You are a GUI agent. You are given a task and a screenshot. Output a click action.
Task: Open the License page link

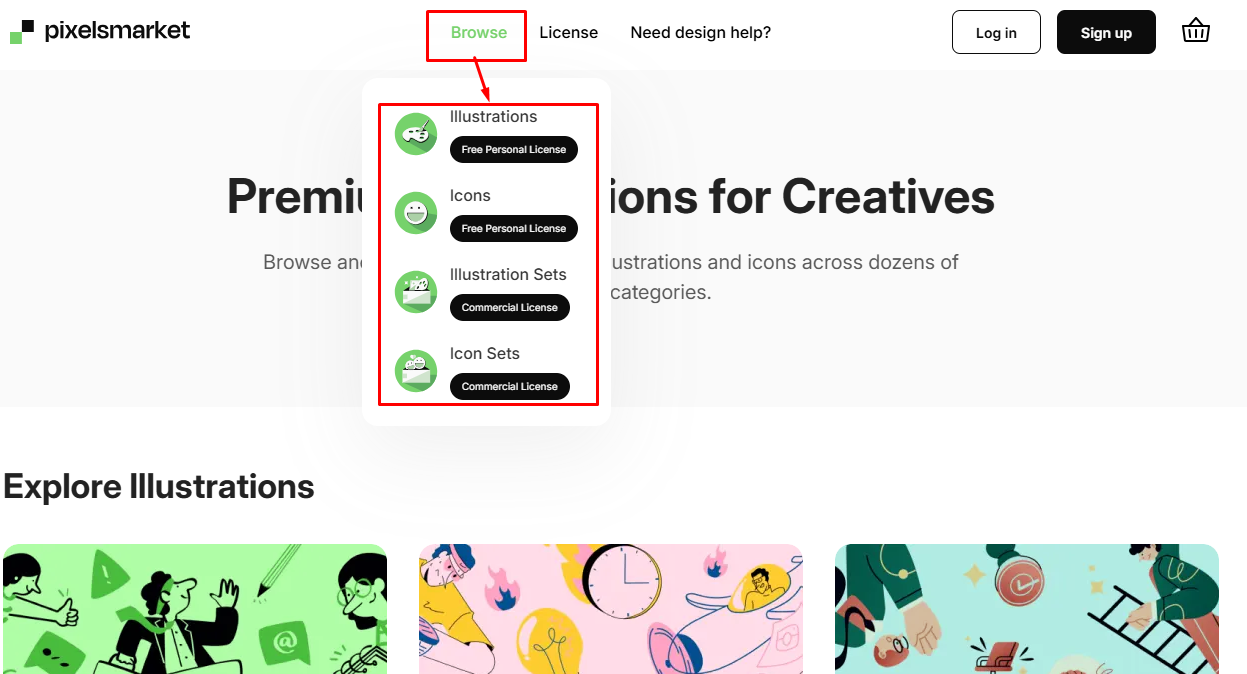[x=568, y=33]
